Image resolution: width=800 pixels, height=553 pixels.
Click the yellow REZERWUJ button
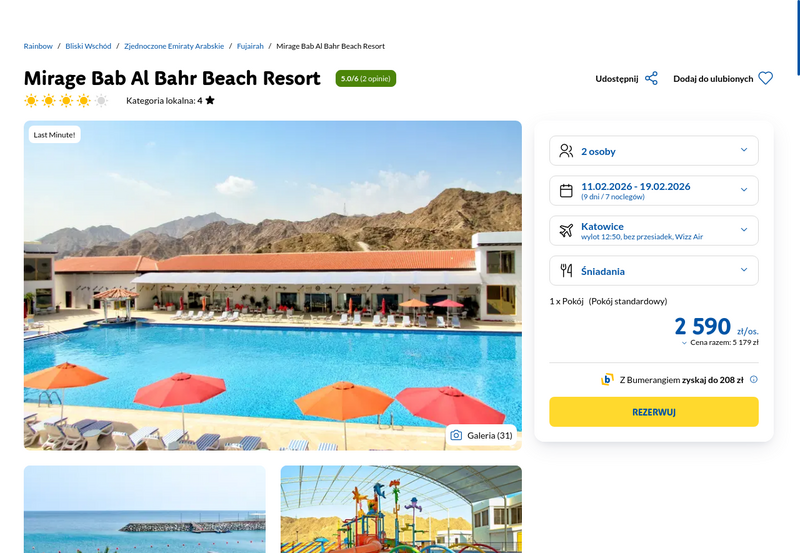click(x=654, y=412)
